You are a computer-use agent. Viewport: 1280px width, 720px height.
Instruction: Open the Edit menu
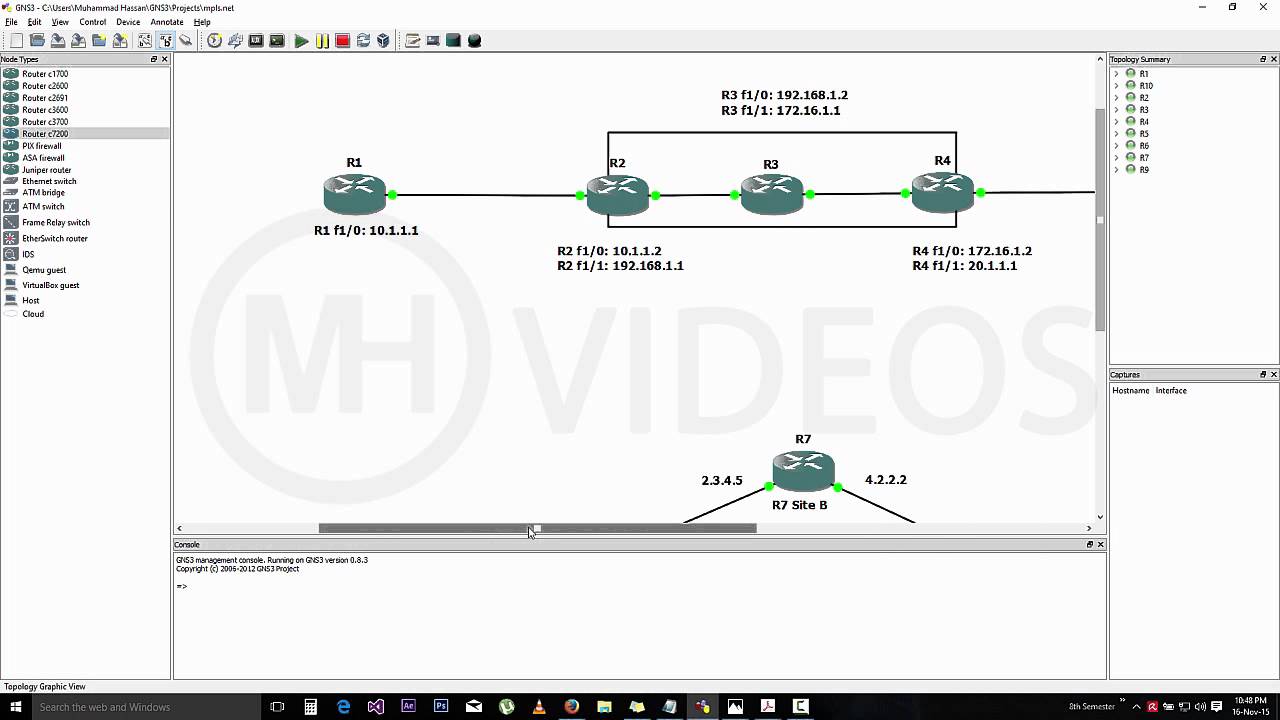pos(34,22)
